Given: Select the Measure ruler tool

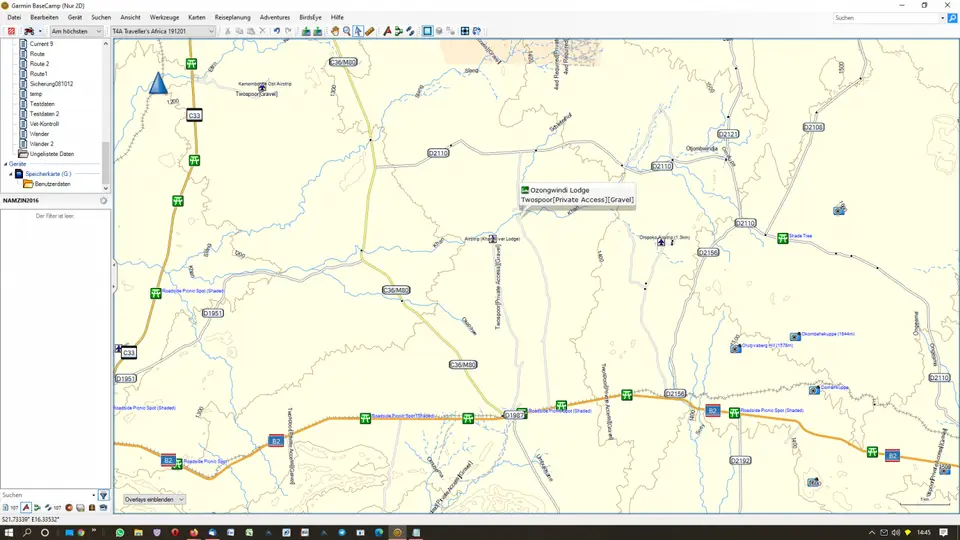Looking at the screenshot, I should pyautogui.click(x=370, y=31).
